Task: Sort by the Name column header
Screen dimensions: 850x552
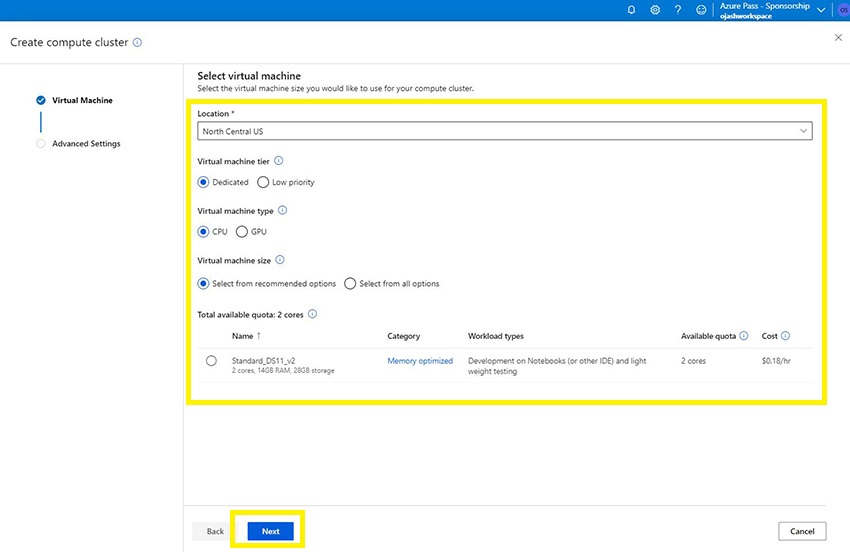Action: pos(243,336)
